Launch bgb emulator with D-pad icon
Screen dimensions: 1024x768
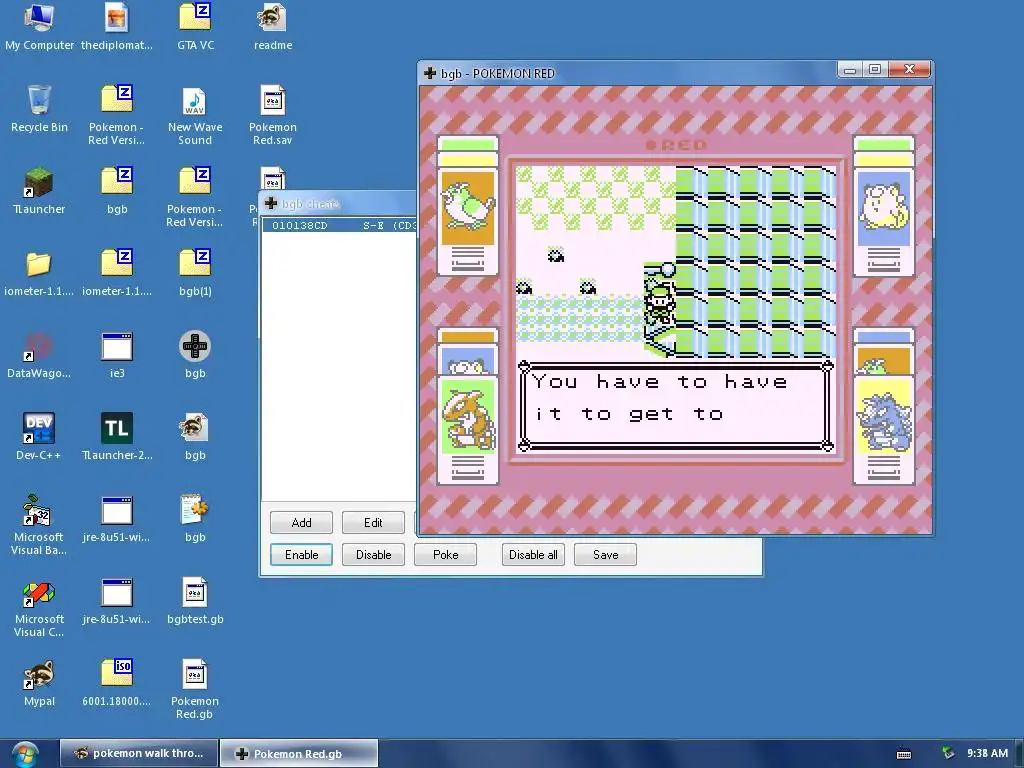coord(195,355)
